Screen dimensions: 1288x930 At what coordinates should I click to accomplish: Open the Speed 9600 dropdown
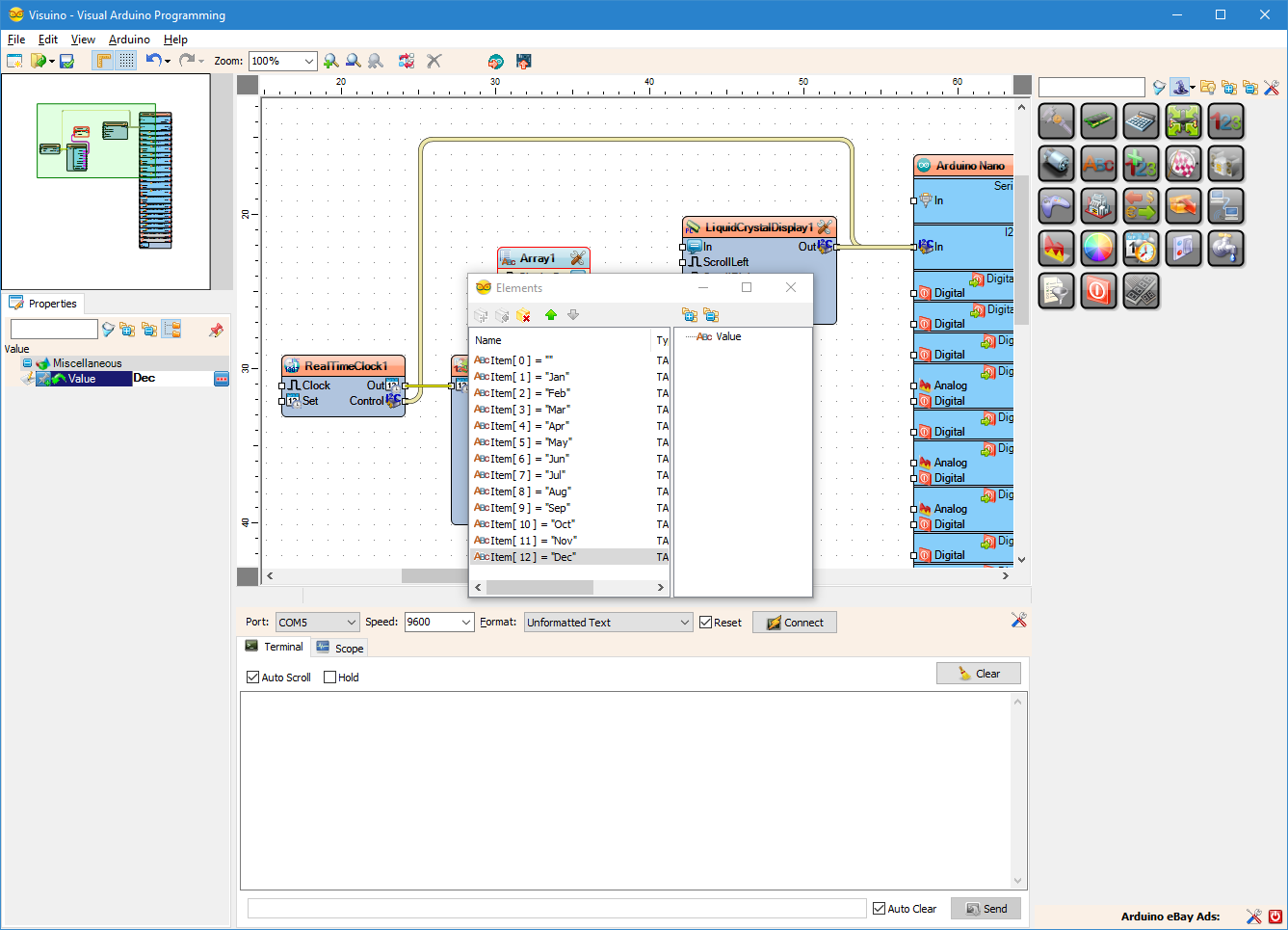point(466,623)
